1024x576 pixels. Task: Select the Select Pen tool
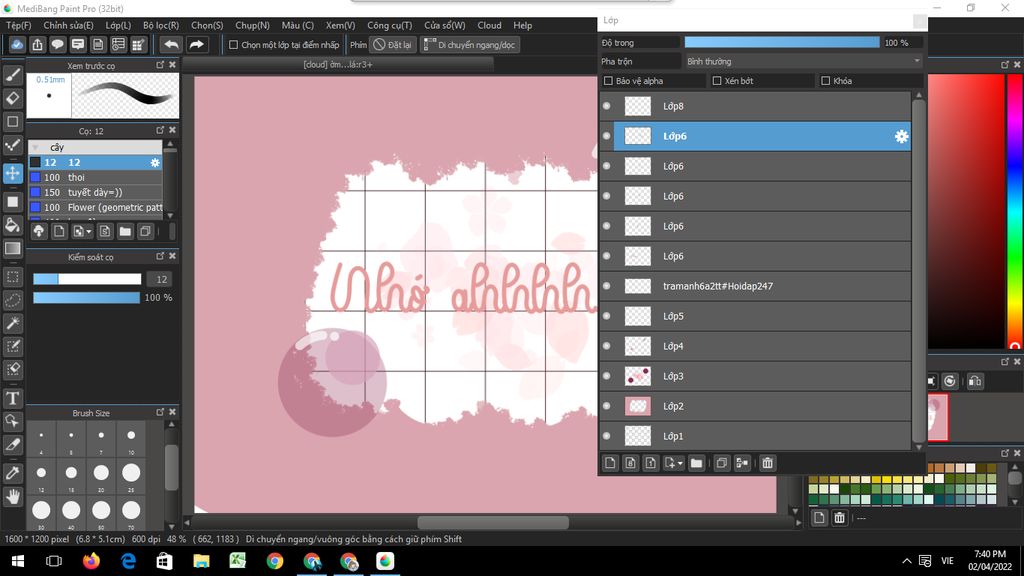(x=12, y=346)
